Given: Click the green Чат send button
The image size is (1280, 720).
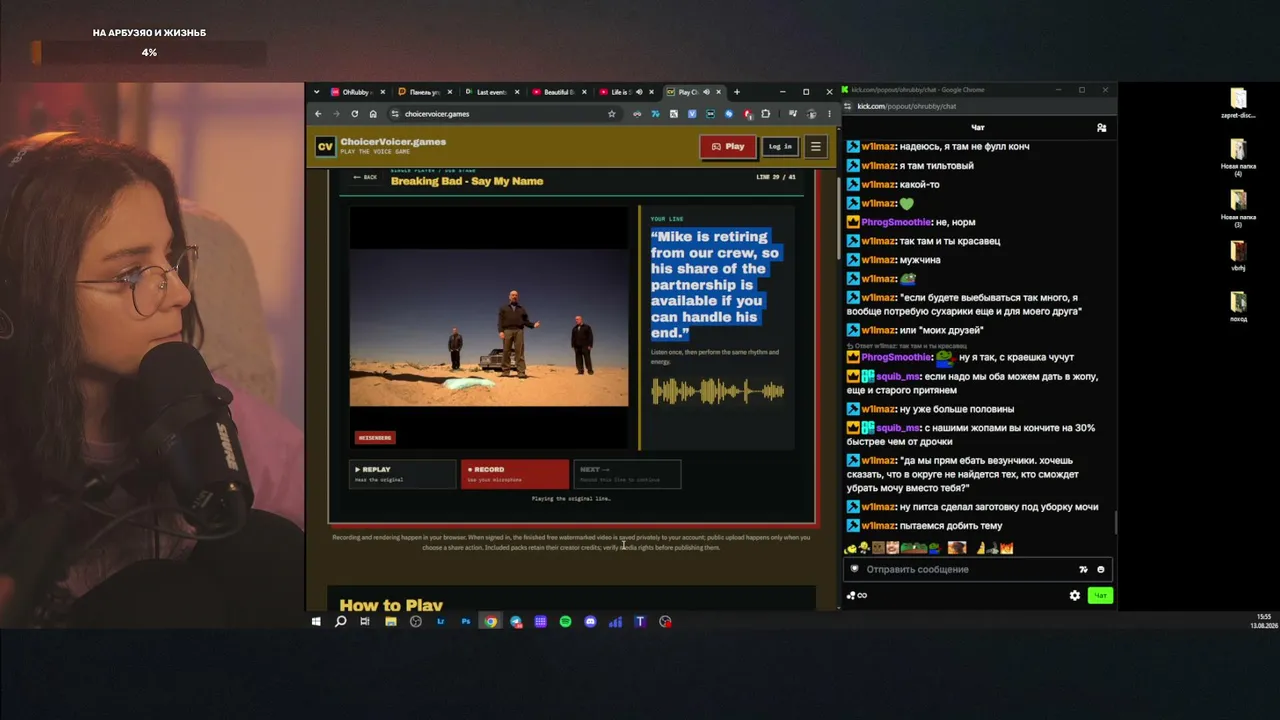Looking at the screenshot, I should (x=1100, y=595).
